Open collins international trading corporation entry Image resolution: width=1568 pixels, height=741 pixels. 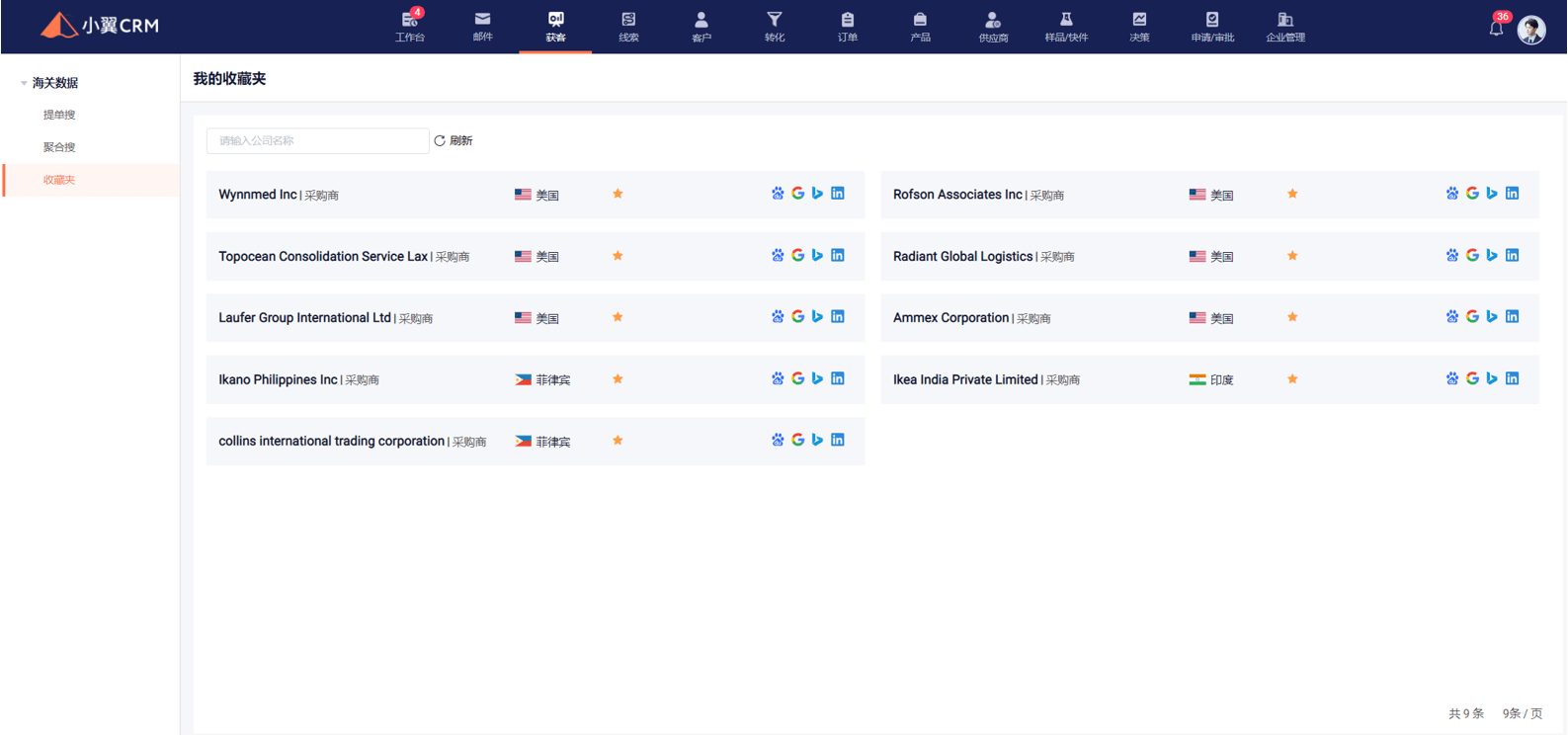point(332,441)
